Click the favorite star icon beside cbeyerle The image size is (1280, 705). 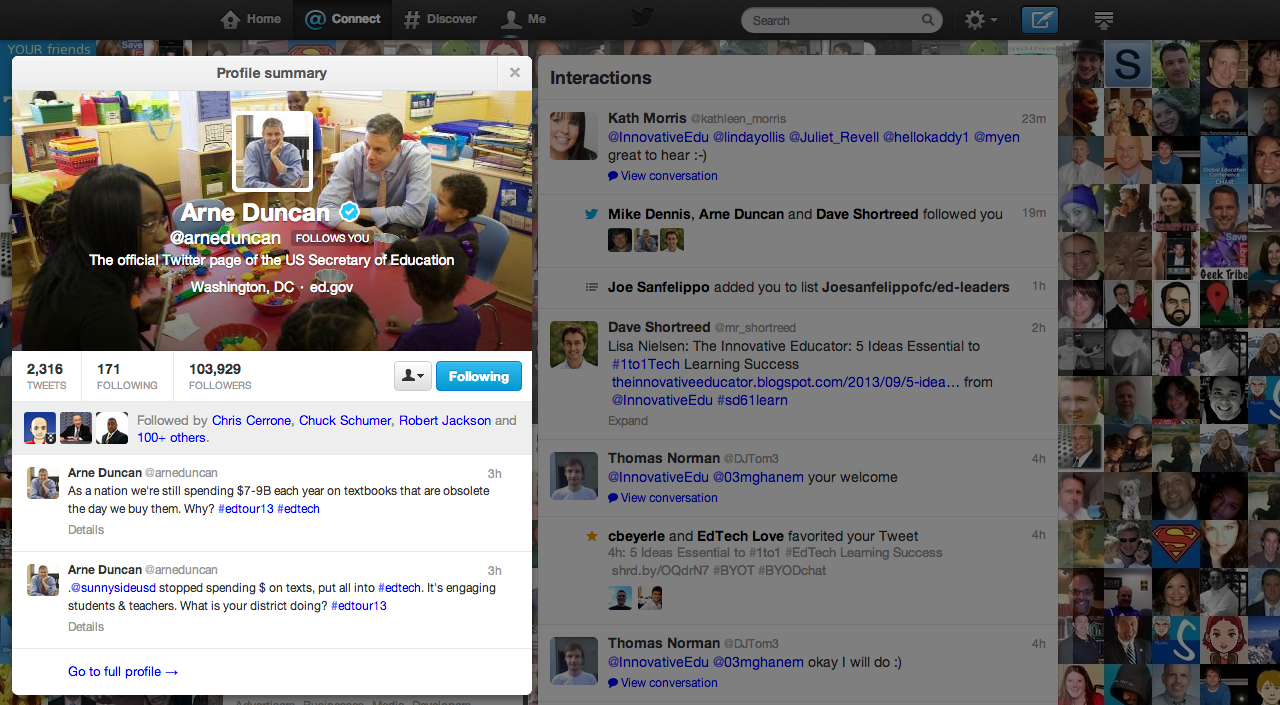pyautogui.click(x=591, y=535)
